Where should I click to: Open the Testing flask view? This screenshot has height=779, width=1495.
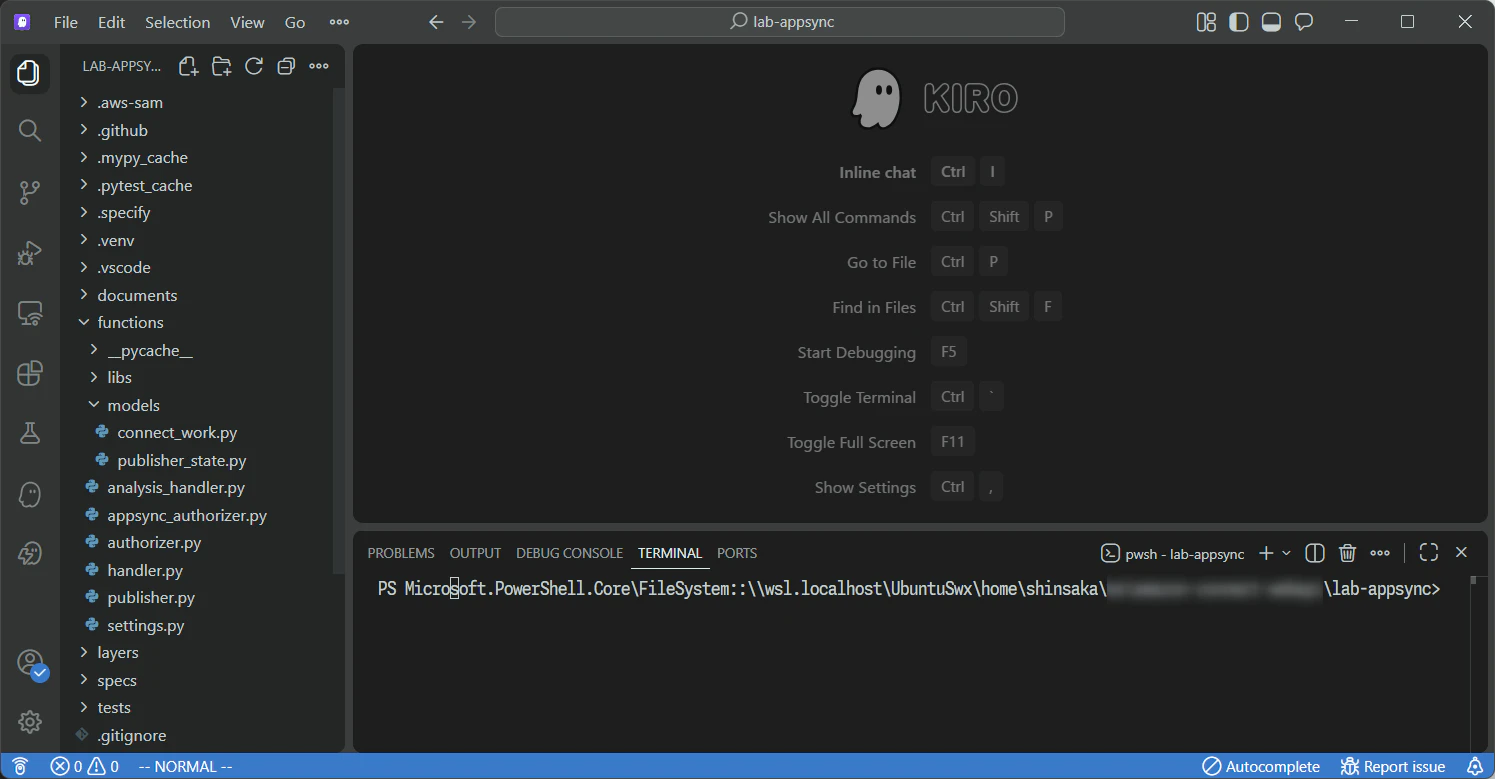click(29, 433)
